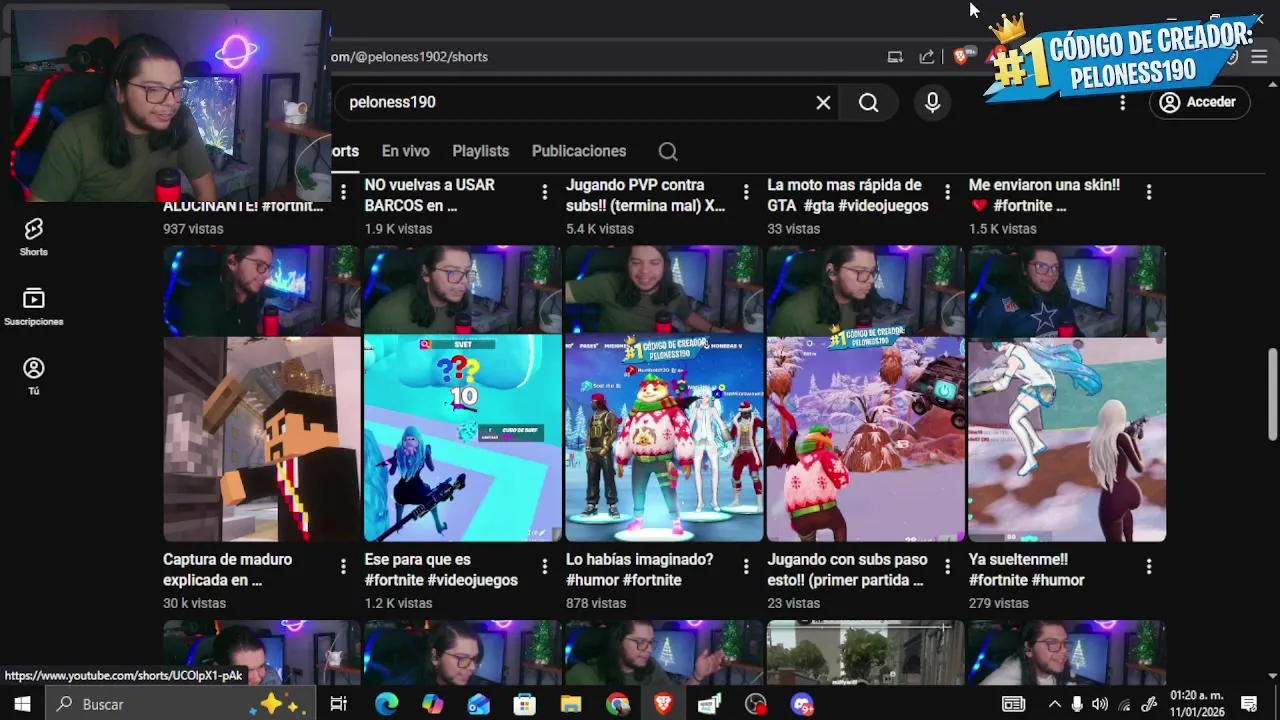The image size is (1280, 720).
Task: Open the Windows Start menu
Action: [22, 704]
